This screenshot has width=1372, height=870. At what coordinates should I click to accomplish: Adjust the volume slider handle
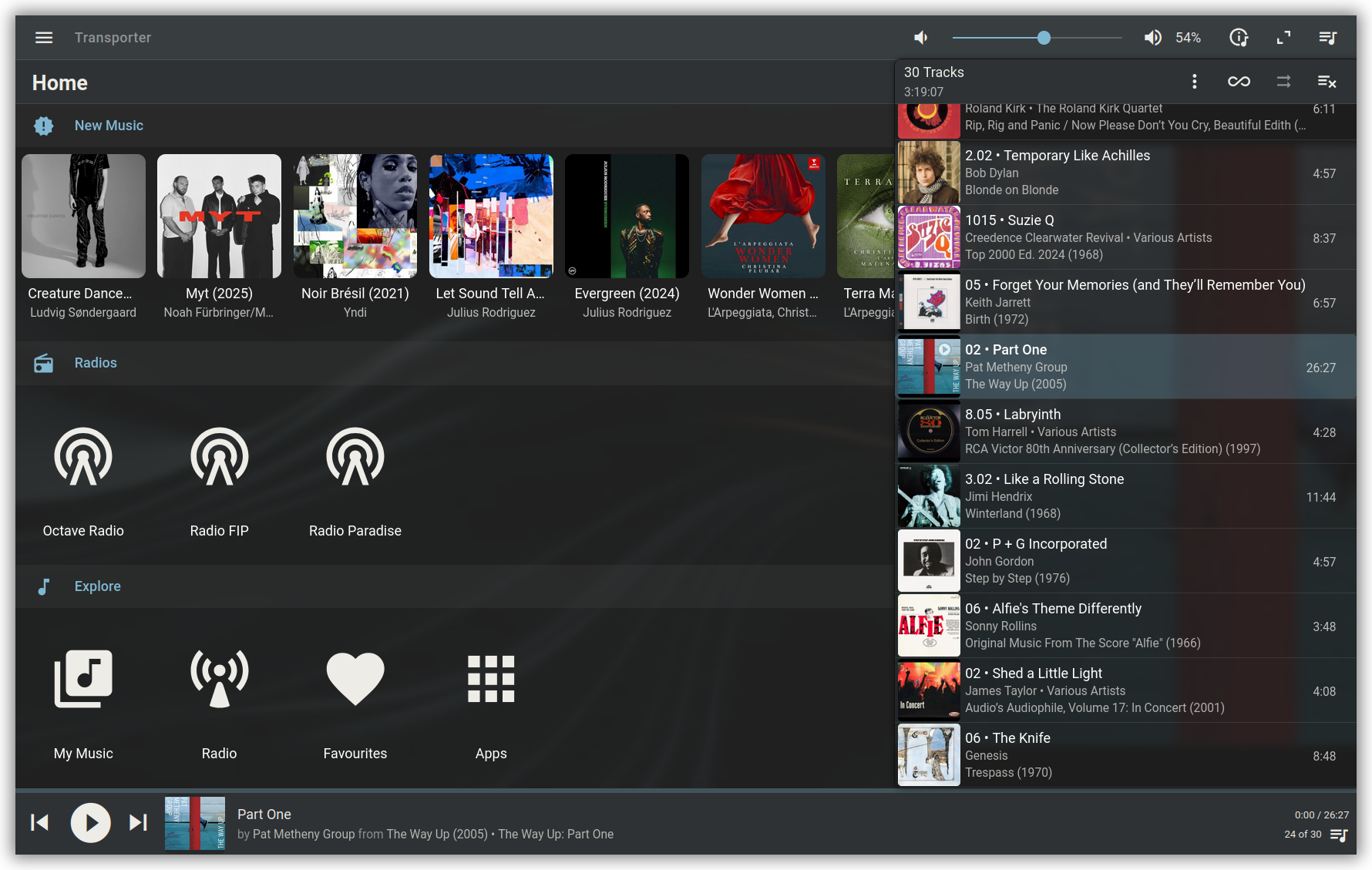tap(1044, 38)
